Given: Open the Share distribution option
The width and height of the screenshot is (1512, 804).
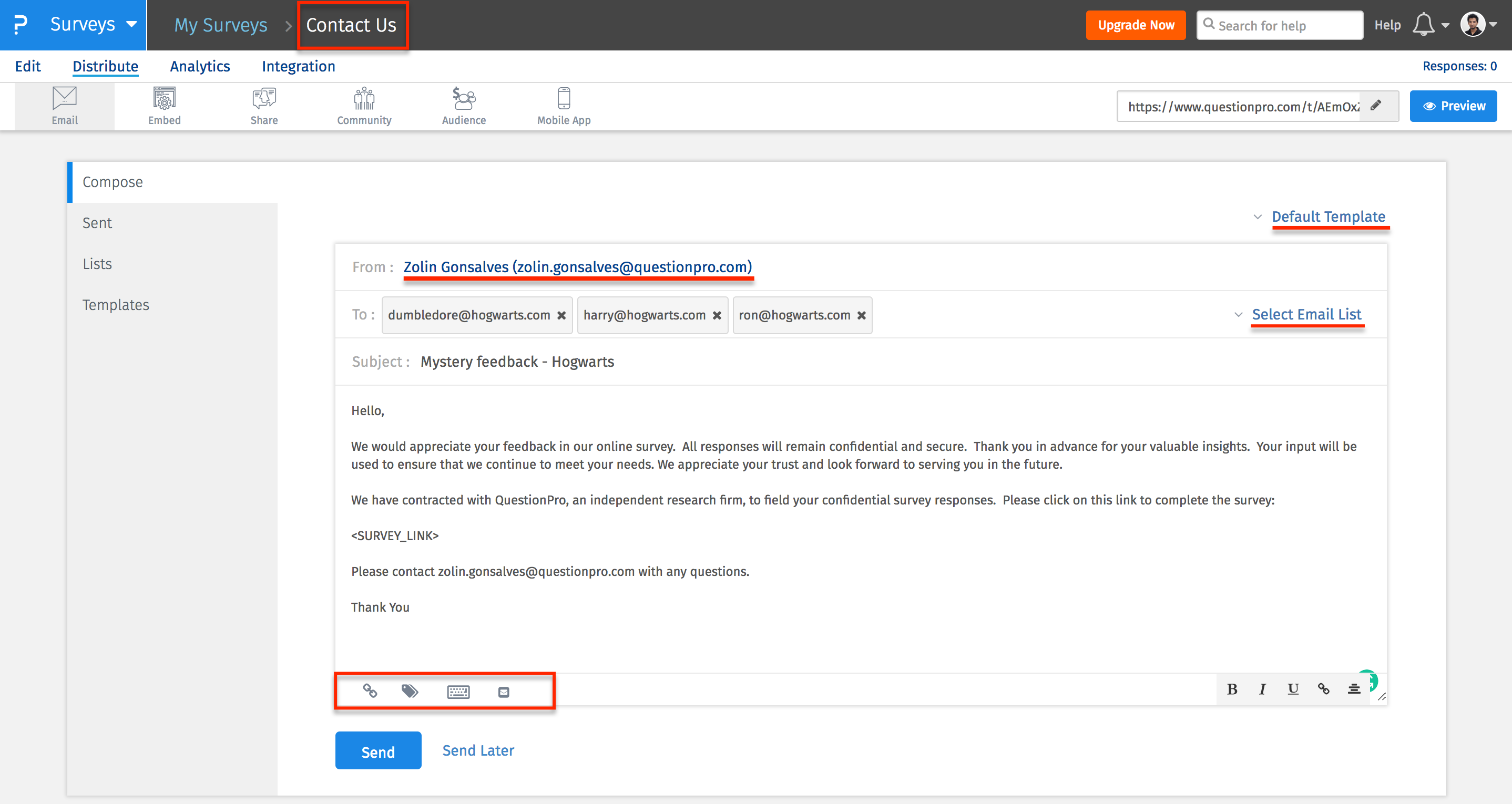Looking at the screenshot, I should click(x=263, y=106).
